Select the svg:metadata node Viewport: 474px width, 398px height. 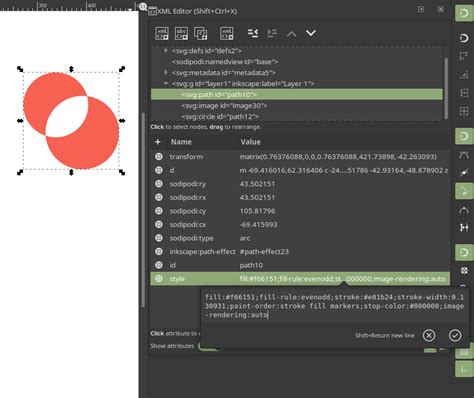click(x=224, y=73)
